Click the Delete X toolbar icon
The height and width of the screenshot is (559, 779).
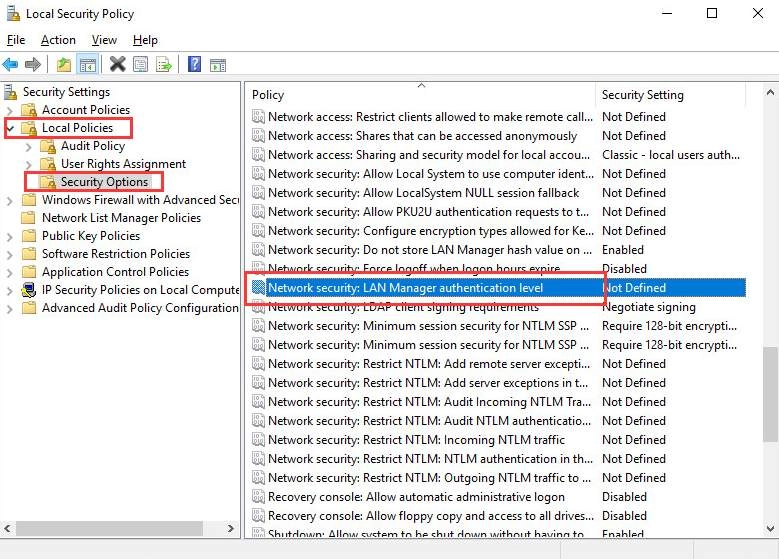[x=117, y=65]
